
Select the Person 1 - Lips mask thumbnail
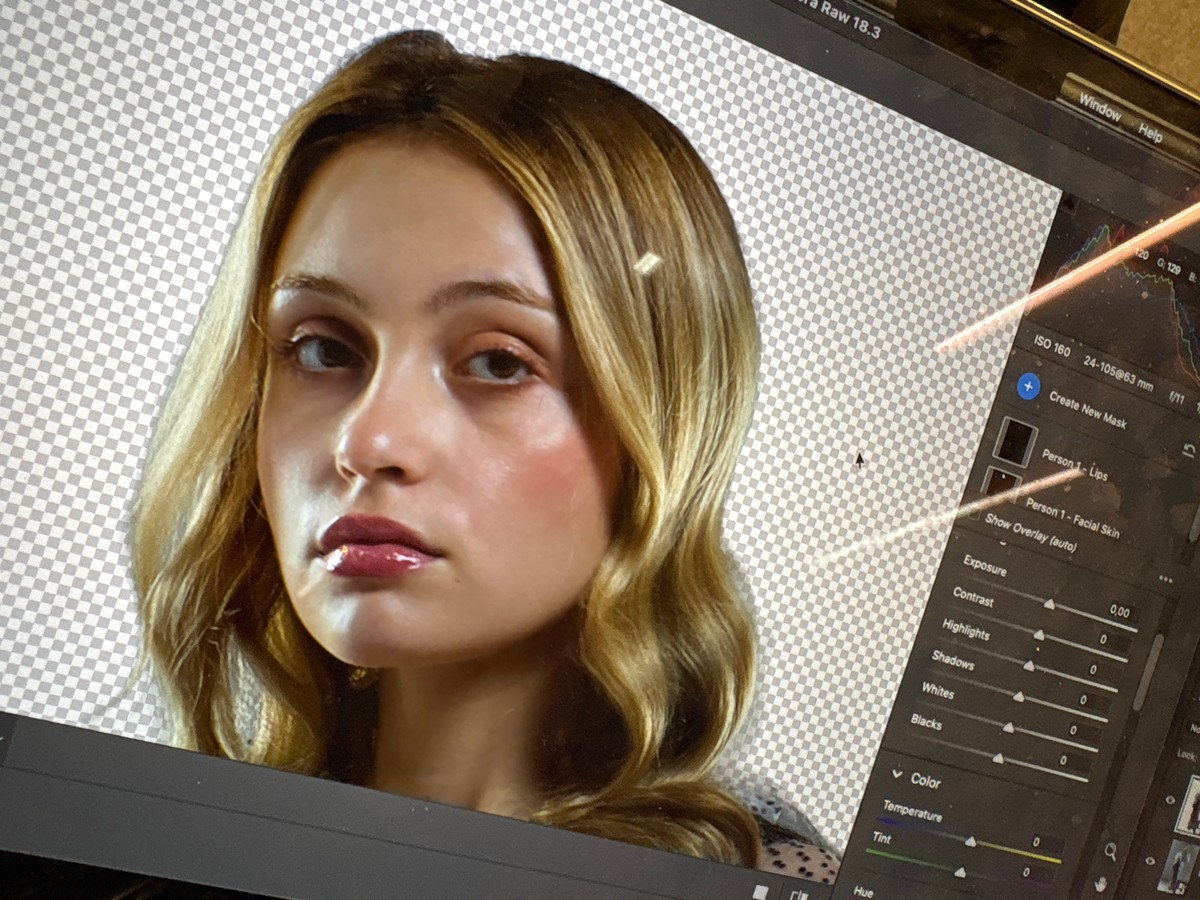[1016, 441]
